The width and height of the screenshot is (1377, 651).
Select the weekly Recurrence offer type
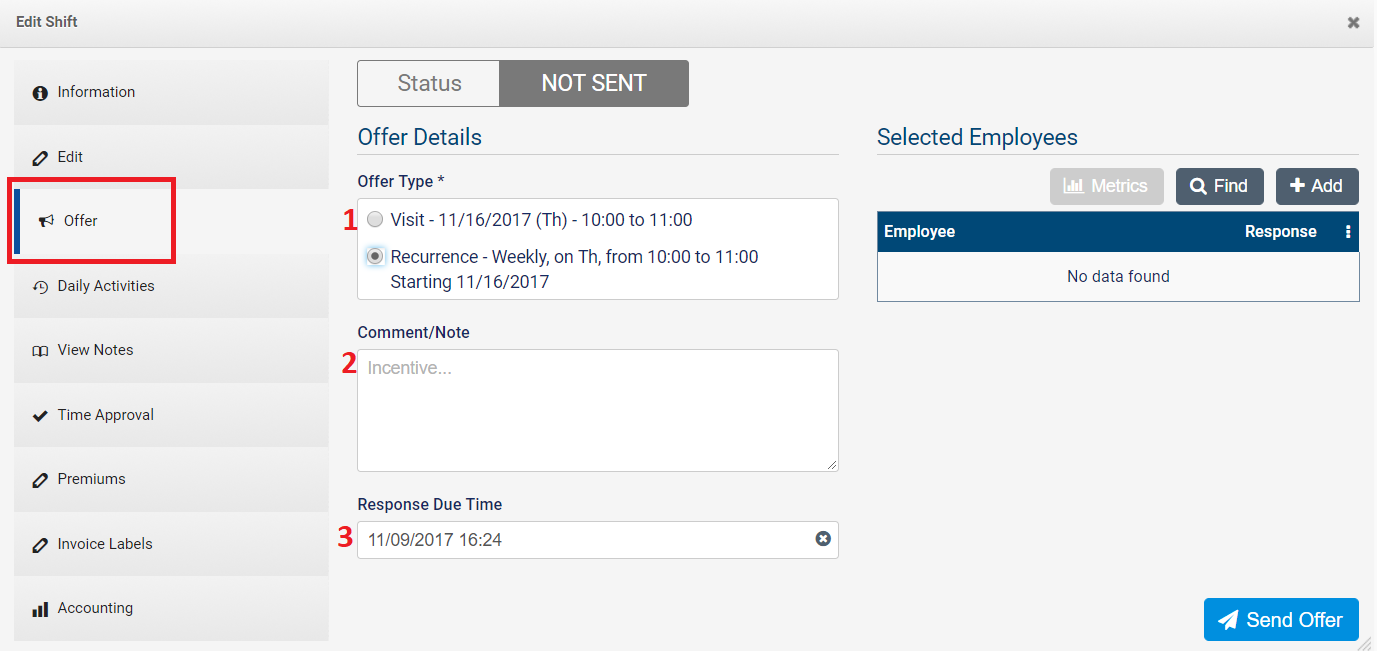coord(375,257)
